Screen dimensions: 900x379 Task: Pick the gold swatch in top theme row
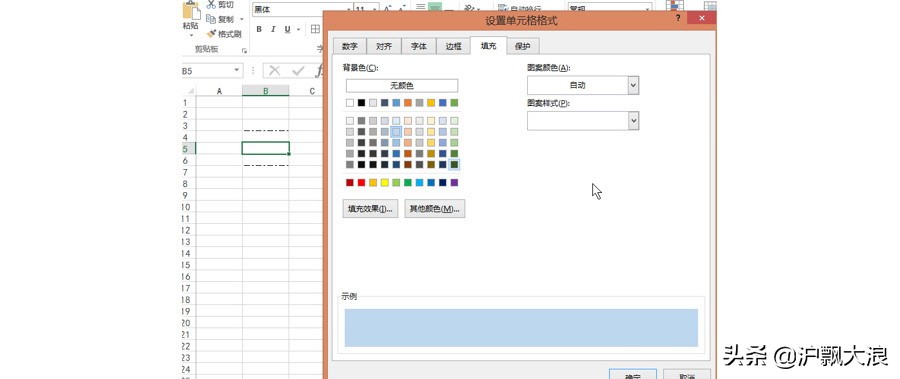pyautogui.click(x=431, y=103)
